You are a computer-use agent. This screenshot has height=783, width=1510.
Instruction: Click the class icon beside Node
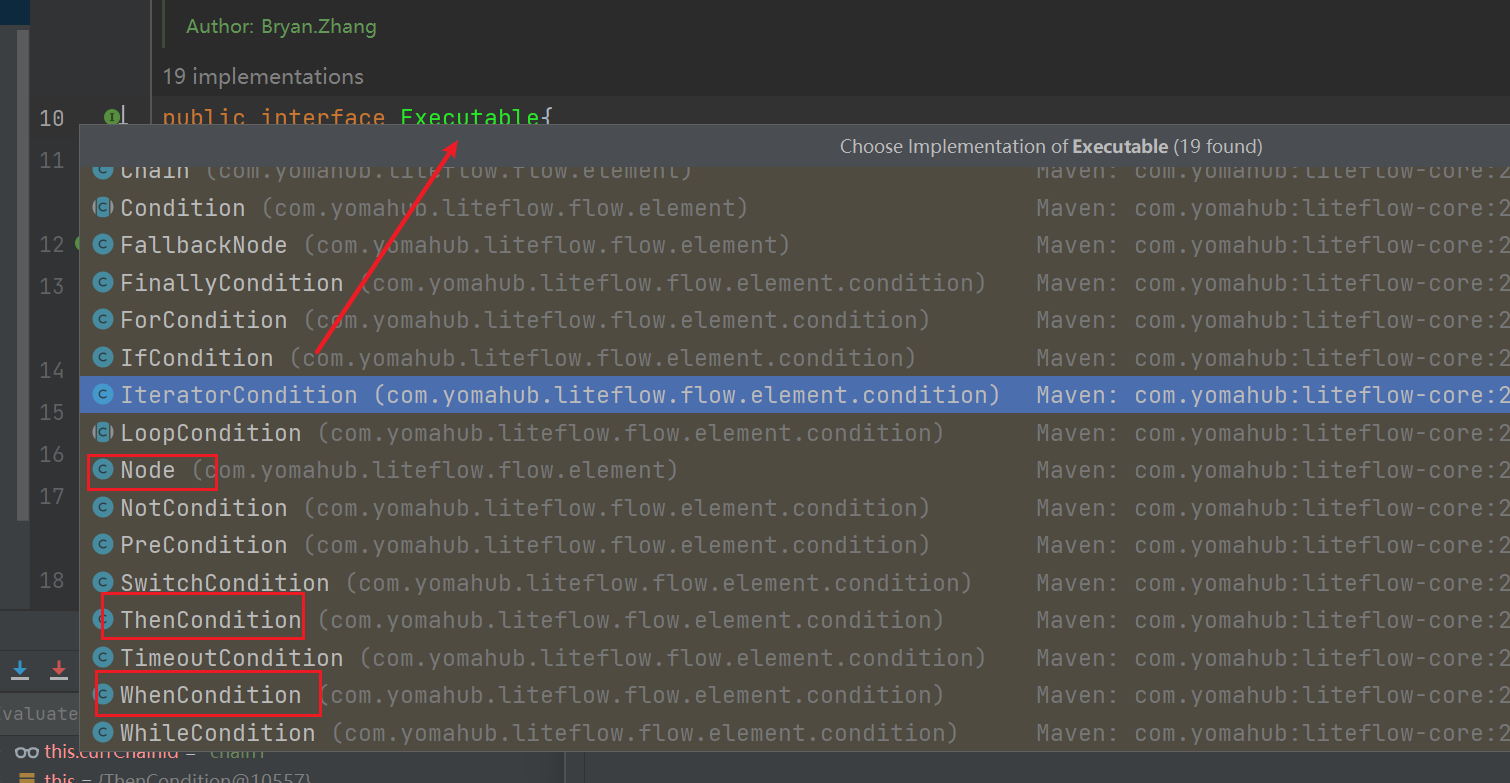click(103, 470)
